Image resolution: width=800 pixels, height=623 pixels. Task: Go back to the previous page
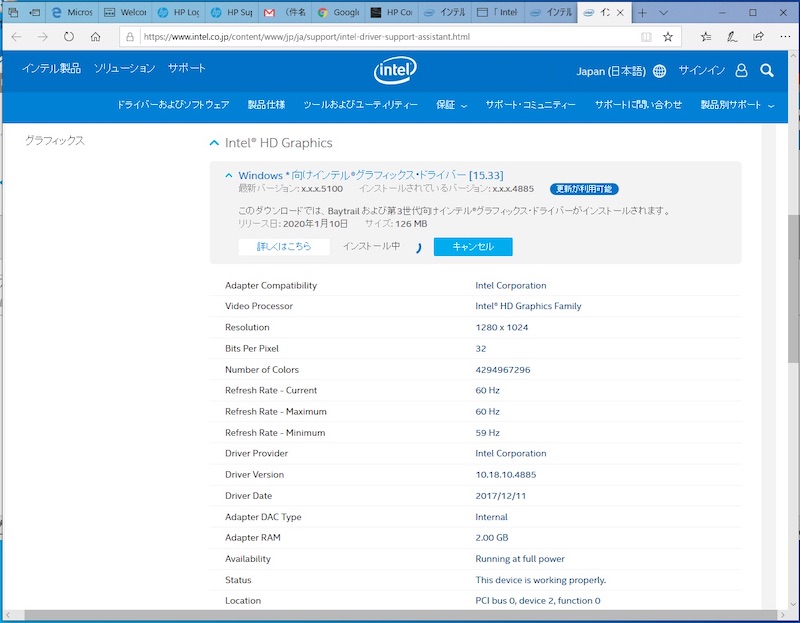tap(16, 37)
